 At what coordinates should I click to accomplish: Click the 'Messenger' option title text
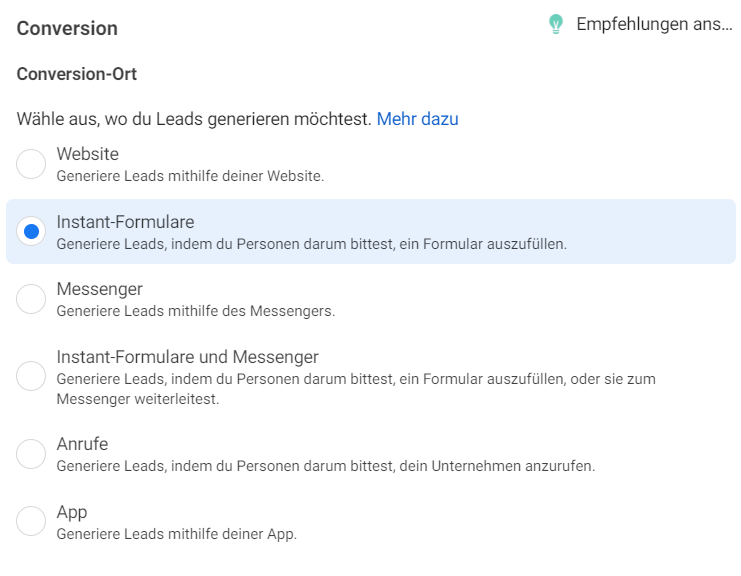click(x=99, y=289)
